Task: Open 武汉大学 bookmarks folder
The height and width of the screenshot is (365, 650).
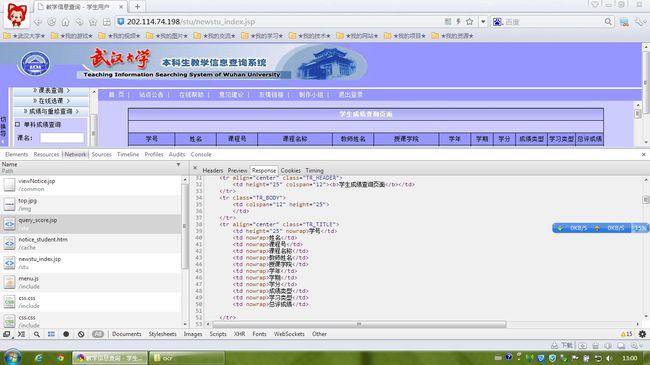Action: click(24, 36)
